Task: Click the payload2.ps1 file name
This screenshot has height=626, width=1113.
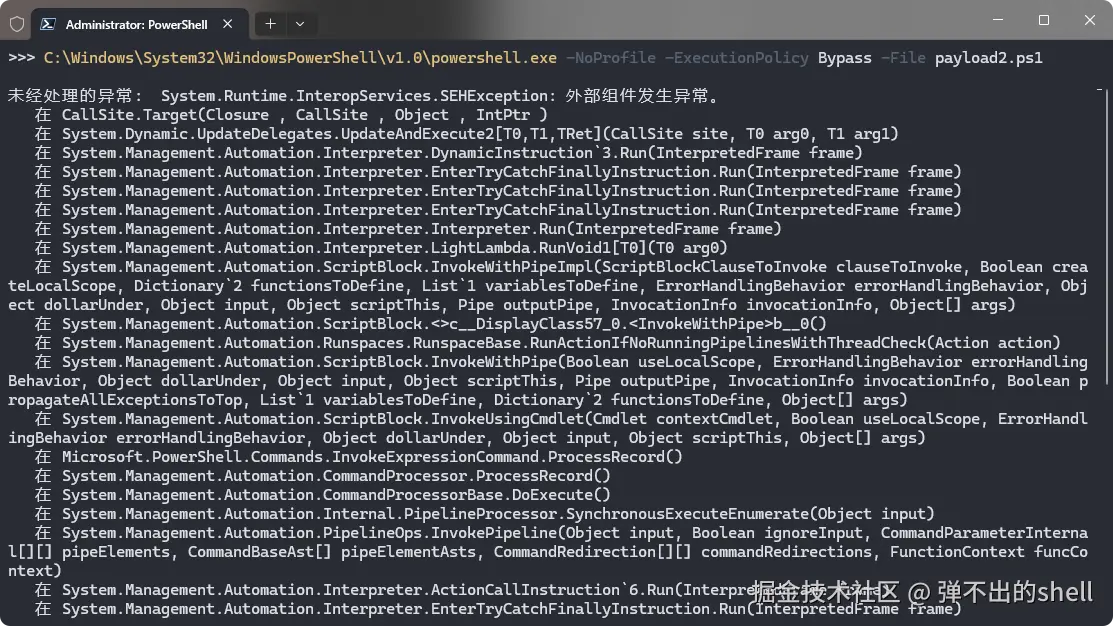Action: (x=988, y=57)
